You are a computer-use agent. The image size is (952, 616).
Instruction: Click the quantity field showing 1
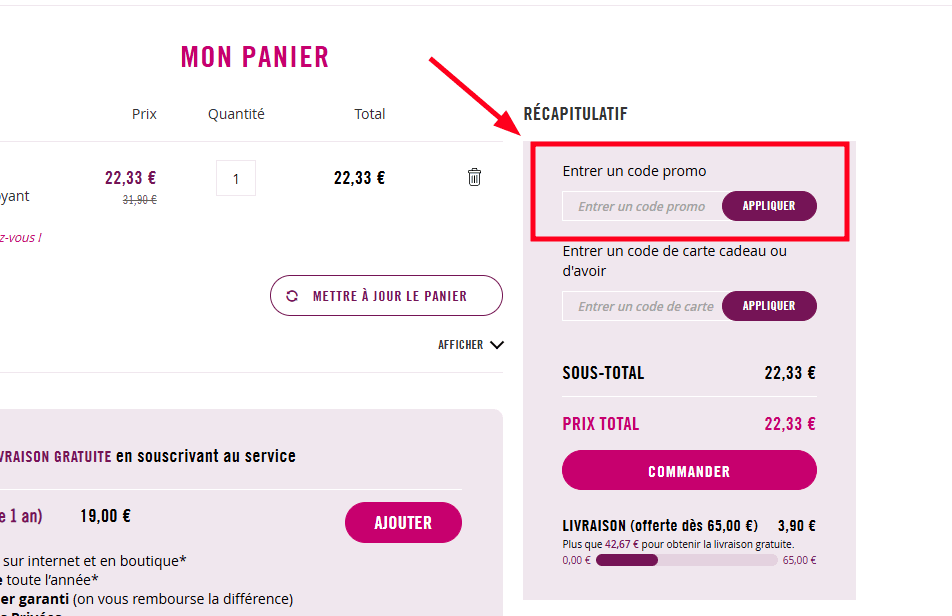click(x=236, y=179)
